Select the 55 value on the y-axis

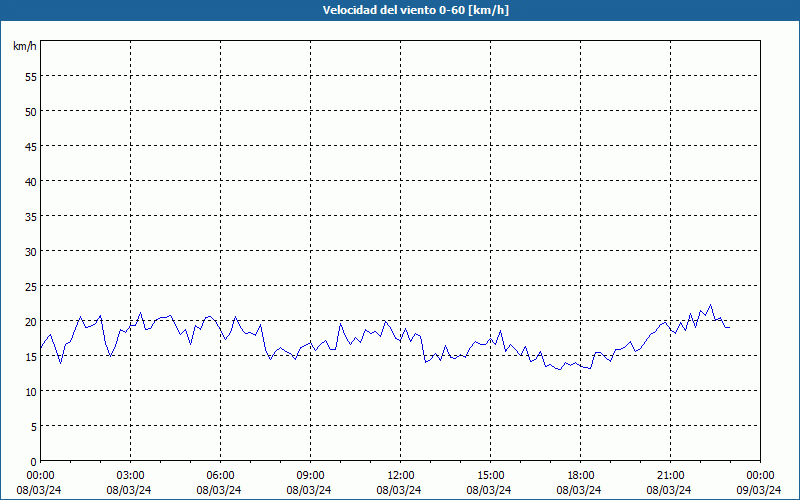click(31, 77)
